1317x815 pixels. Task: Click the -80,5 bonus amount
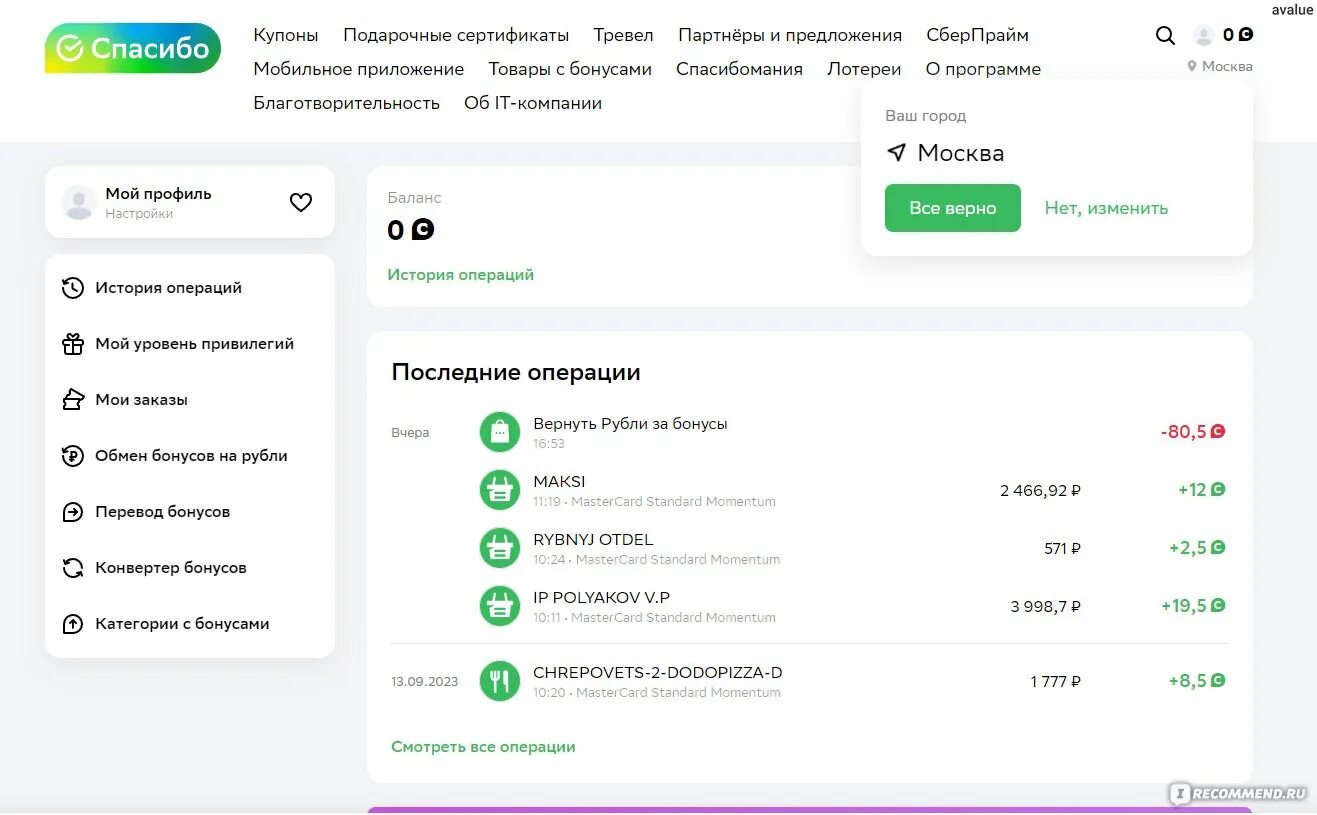[1193, 432]
